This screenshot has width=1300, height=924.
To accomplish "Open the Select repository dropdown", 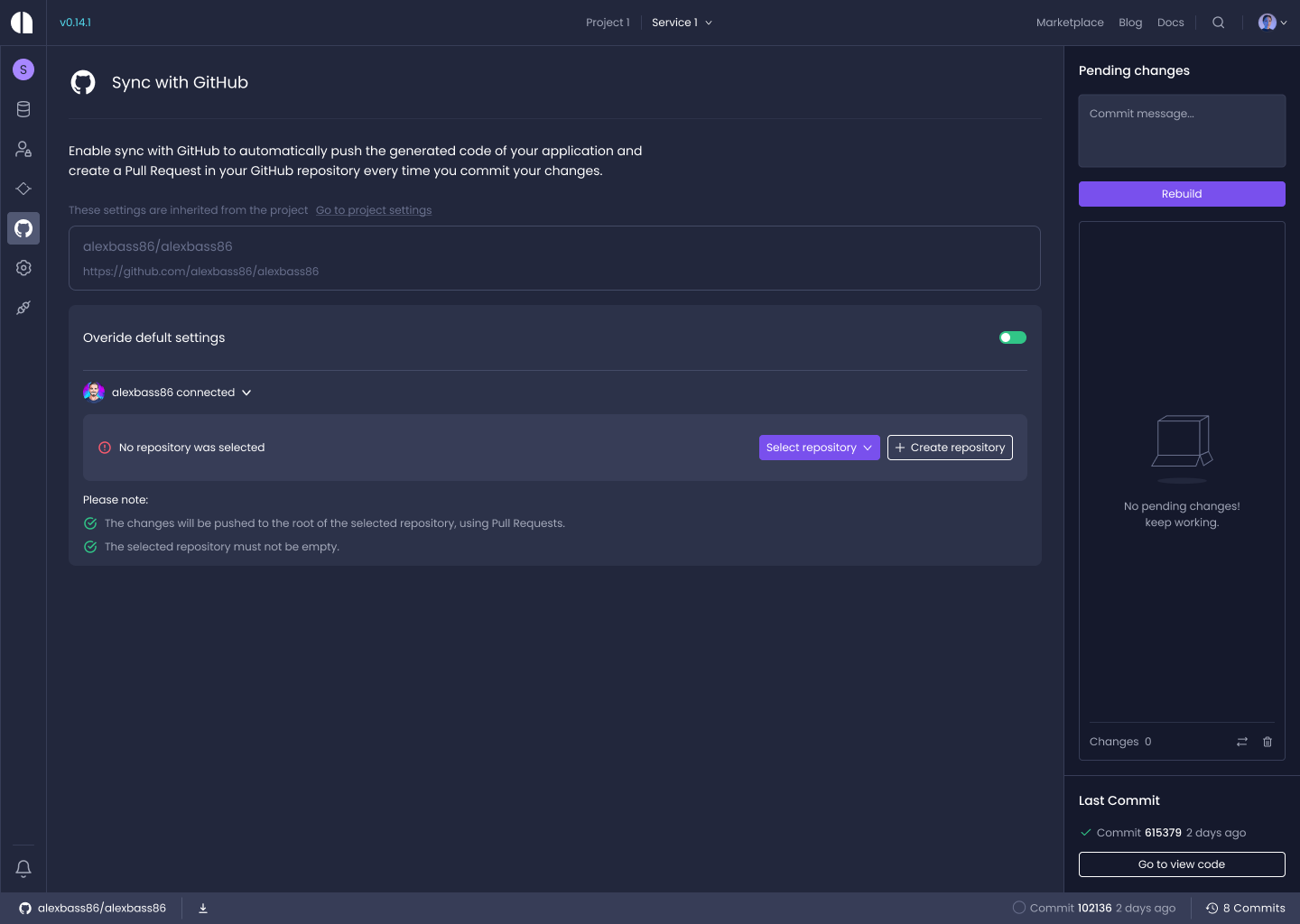I will [820, 448].
